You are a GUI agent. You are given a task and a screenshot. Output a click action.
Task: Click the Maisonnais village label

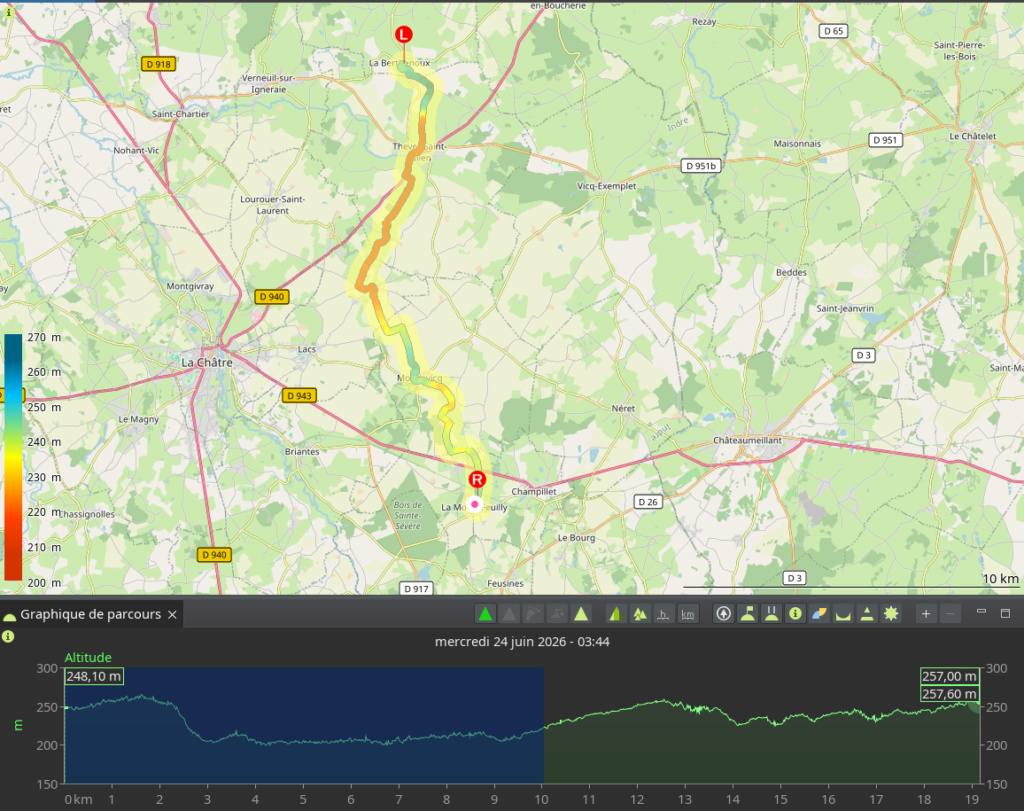[x=797, y=144]
